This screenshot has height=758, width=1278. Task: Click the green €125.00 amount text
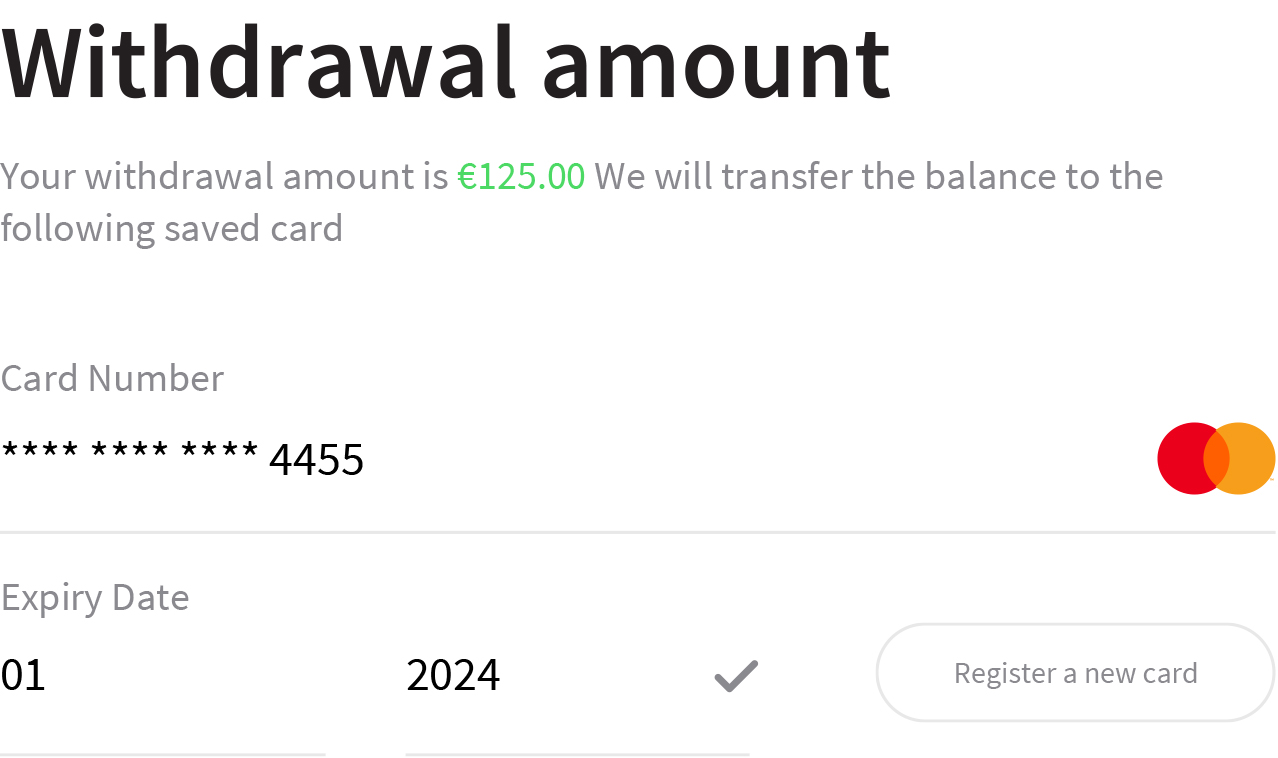click(521, 176)
